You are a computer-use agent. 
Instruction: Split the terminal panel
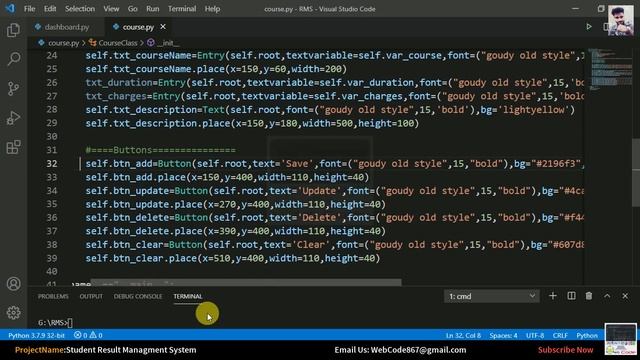[571, 296]
